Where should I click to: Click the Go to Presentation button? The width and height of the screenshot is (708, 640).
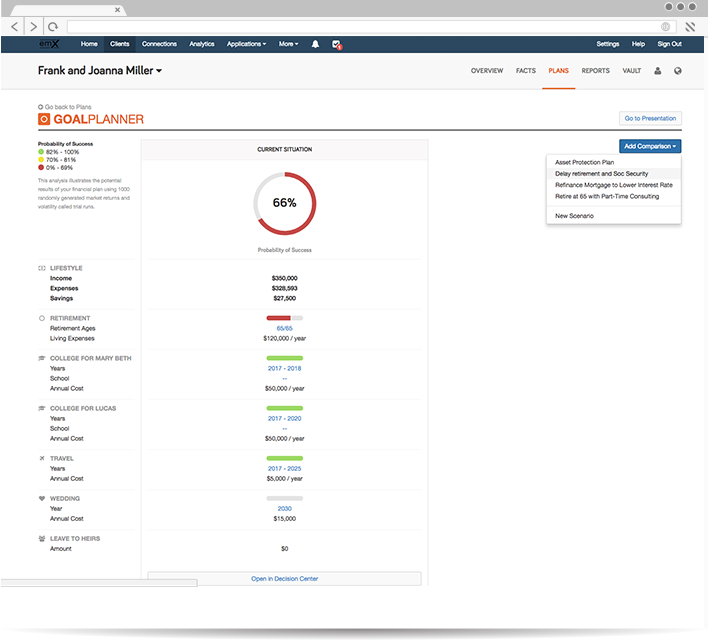pos(650,118)
